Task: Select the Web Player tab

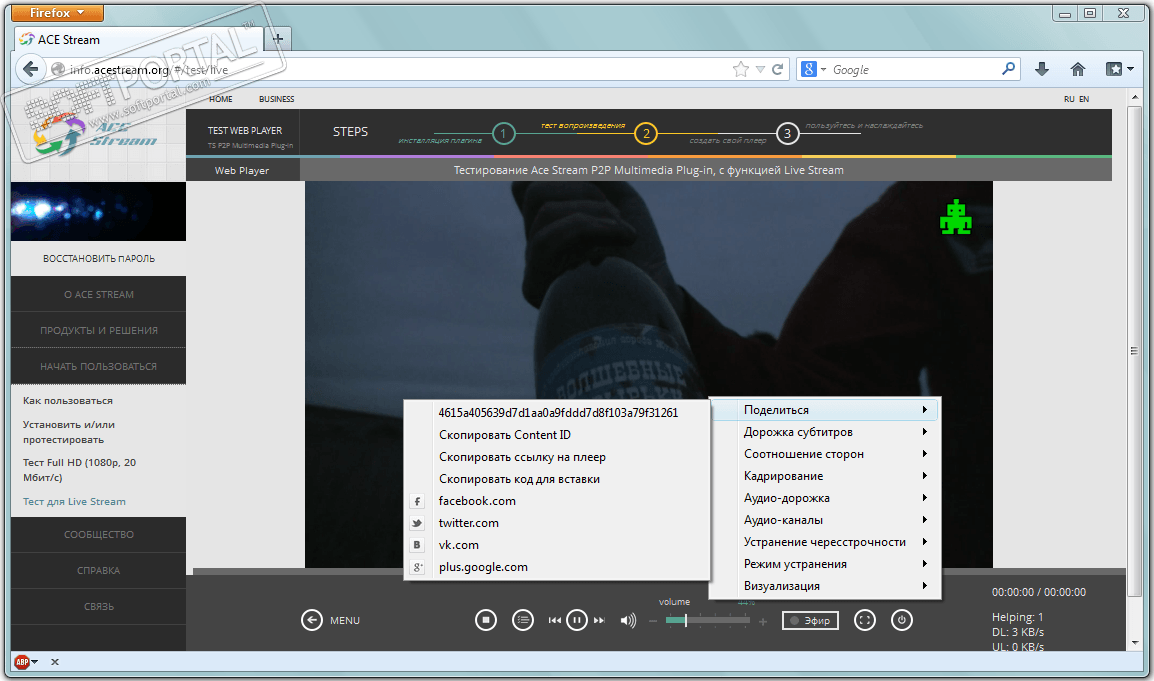Action: pos(242,170)
